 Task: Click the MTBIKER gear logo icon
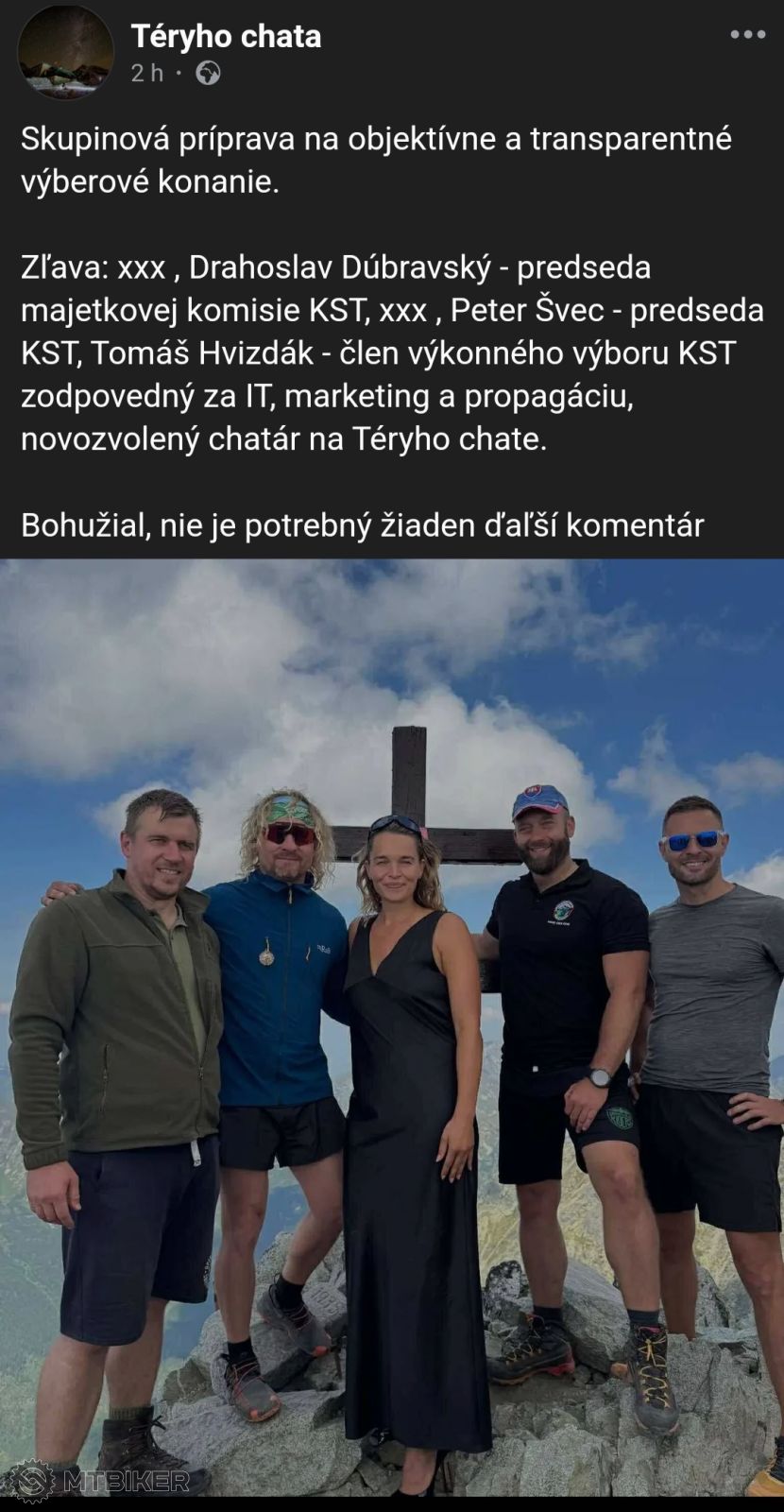click(31, 1481)
